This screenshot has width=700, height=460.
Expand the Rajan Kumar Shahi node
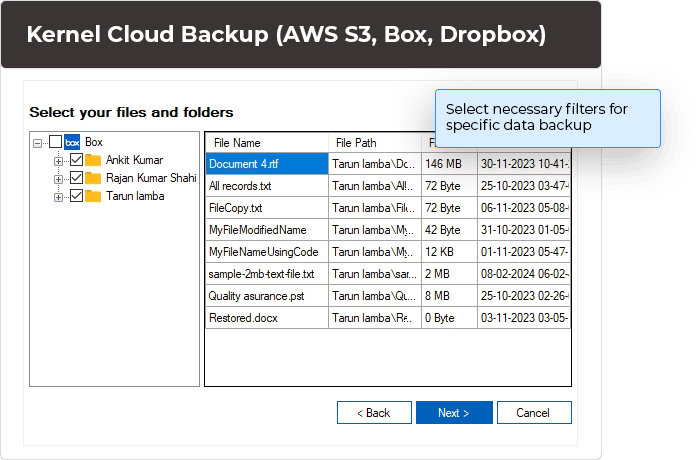tap(58, 179)
